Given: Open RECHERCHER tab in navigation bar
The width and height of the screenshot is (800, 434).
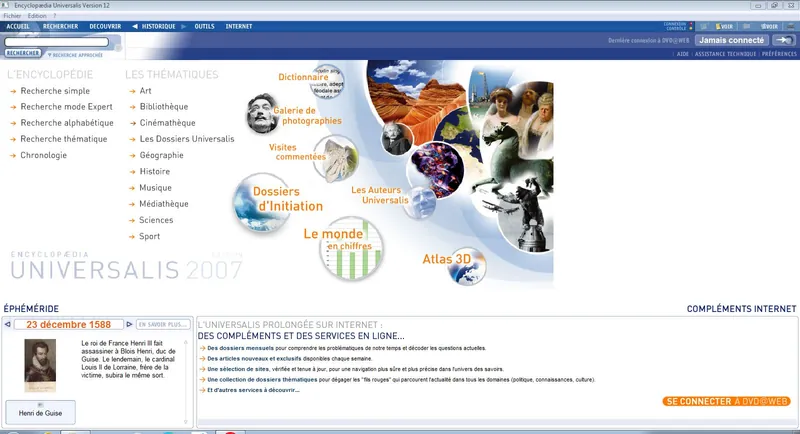Looking at the screenshot, I should click(x=61, y=27).
